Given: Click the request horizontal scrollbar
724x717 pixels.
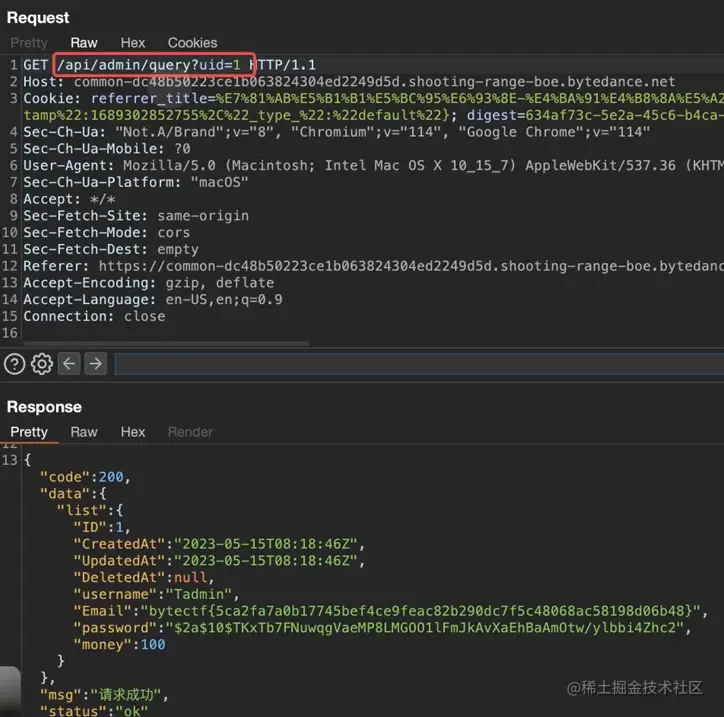Looking at the screenshot, I should coord(166,343).
